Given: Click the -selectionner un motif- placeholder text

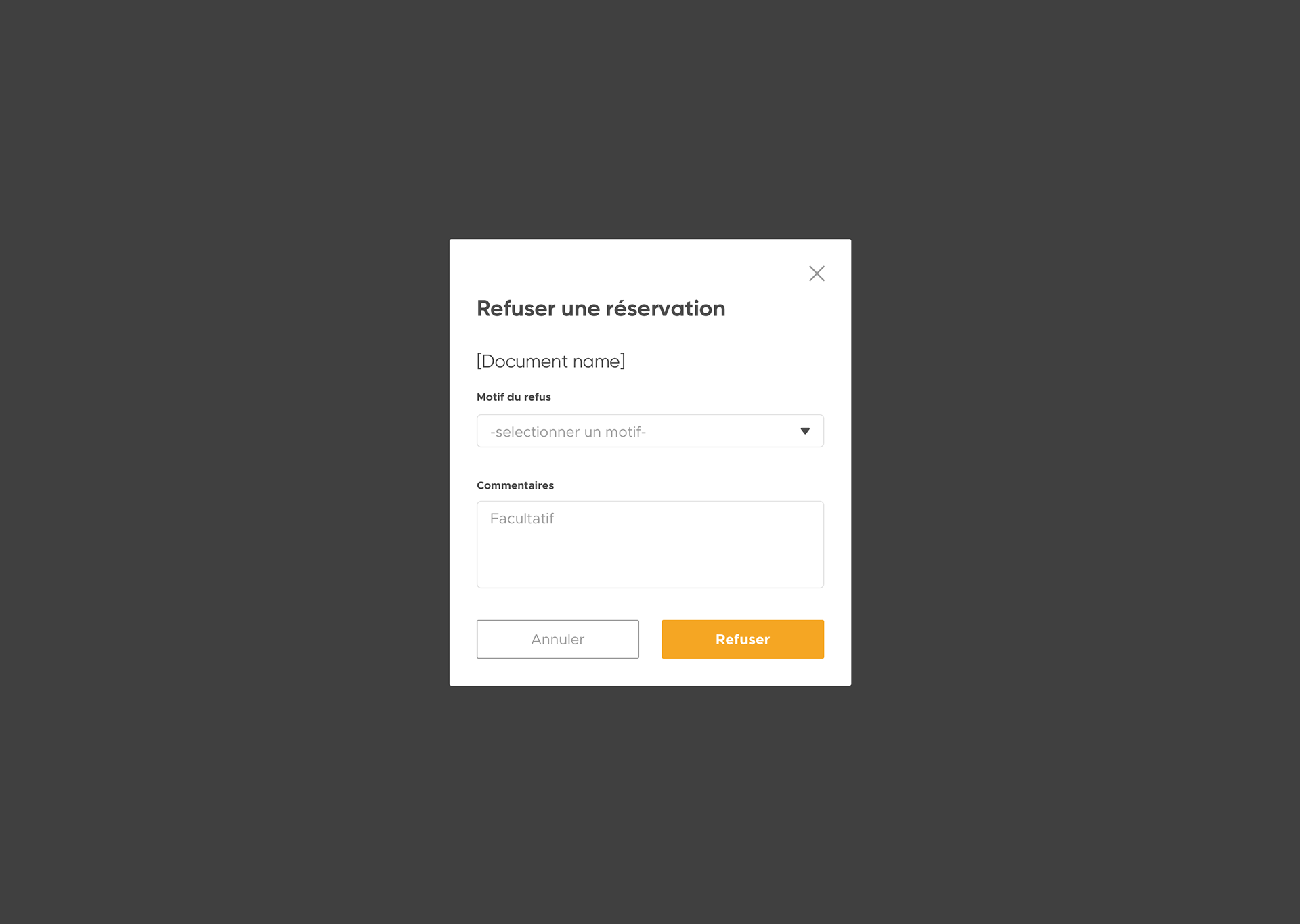Looking at the screenshot, I should point(568,432).
